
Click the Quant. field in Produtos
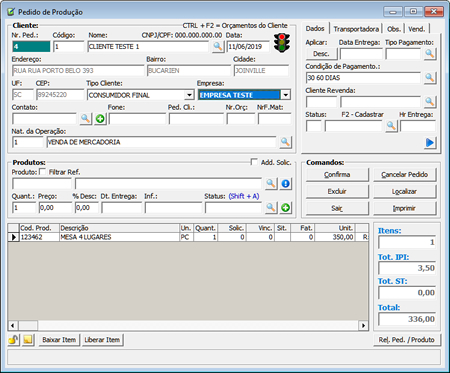(x=24, y=208)
